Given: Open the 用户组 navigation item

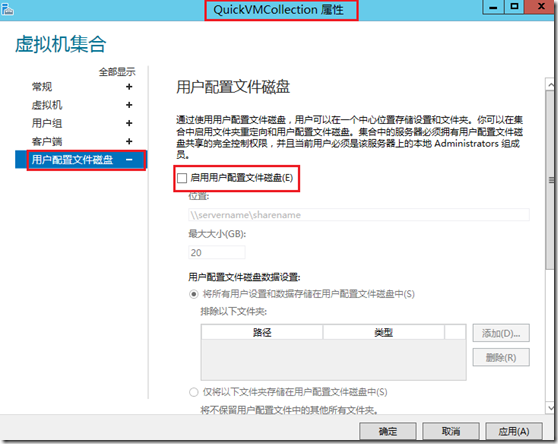Looking at the screenshot, I should pos(47,123).
